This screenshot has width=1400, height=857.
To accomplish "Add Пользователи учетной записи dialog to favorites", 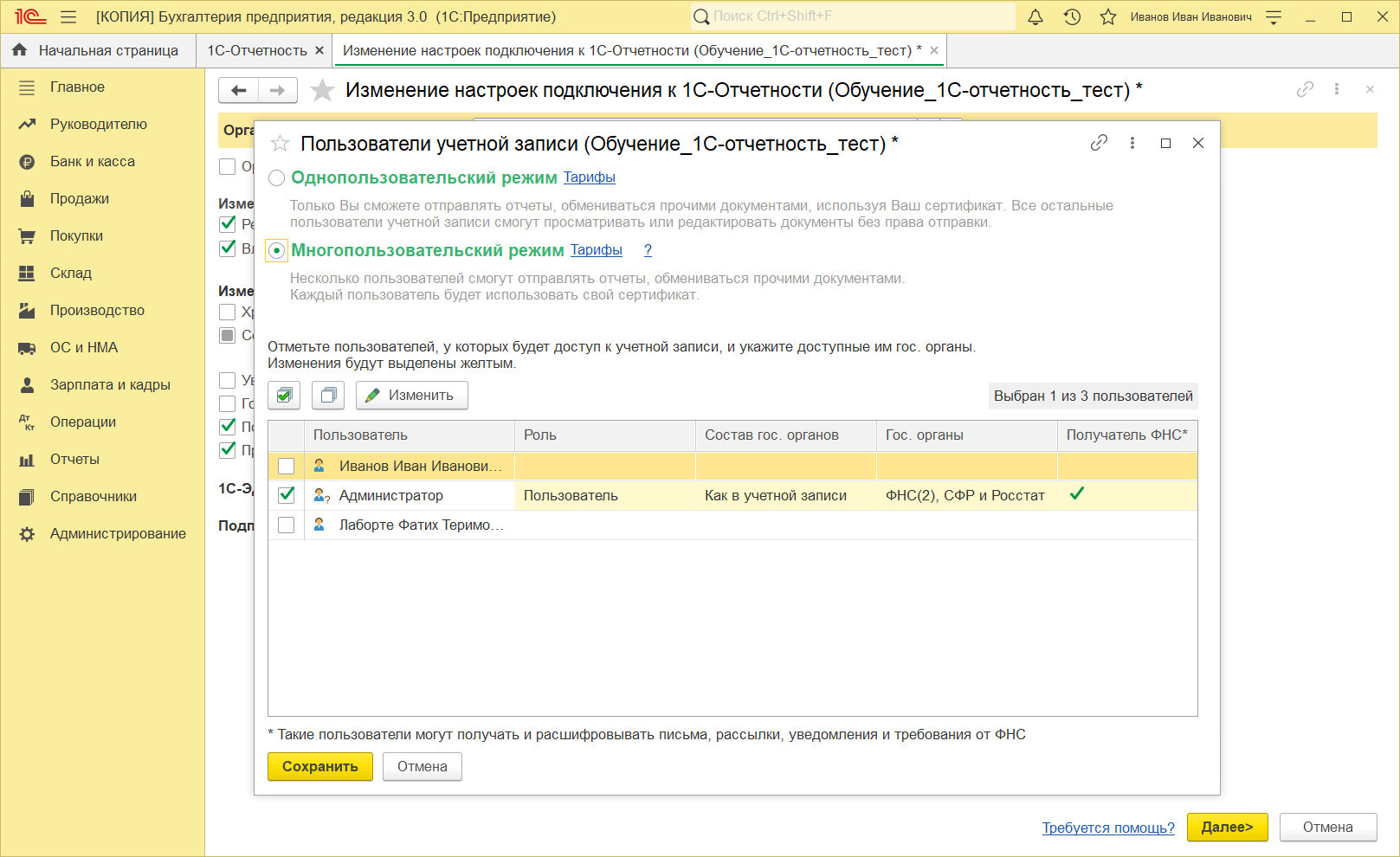I will pyautogui.click(x=280, y=143).
